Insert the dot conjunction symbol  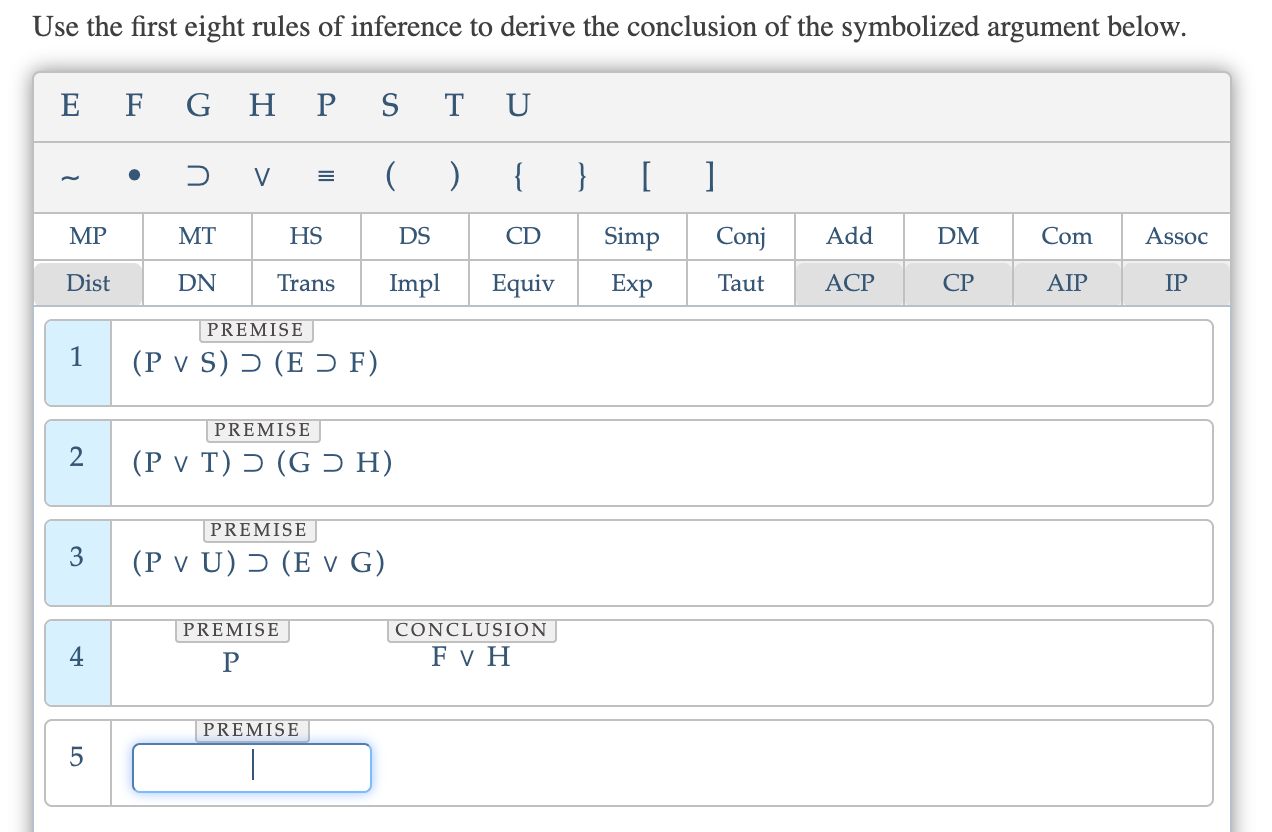[x=133, y=176]
